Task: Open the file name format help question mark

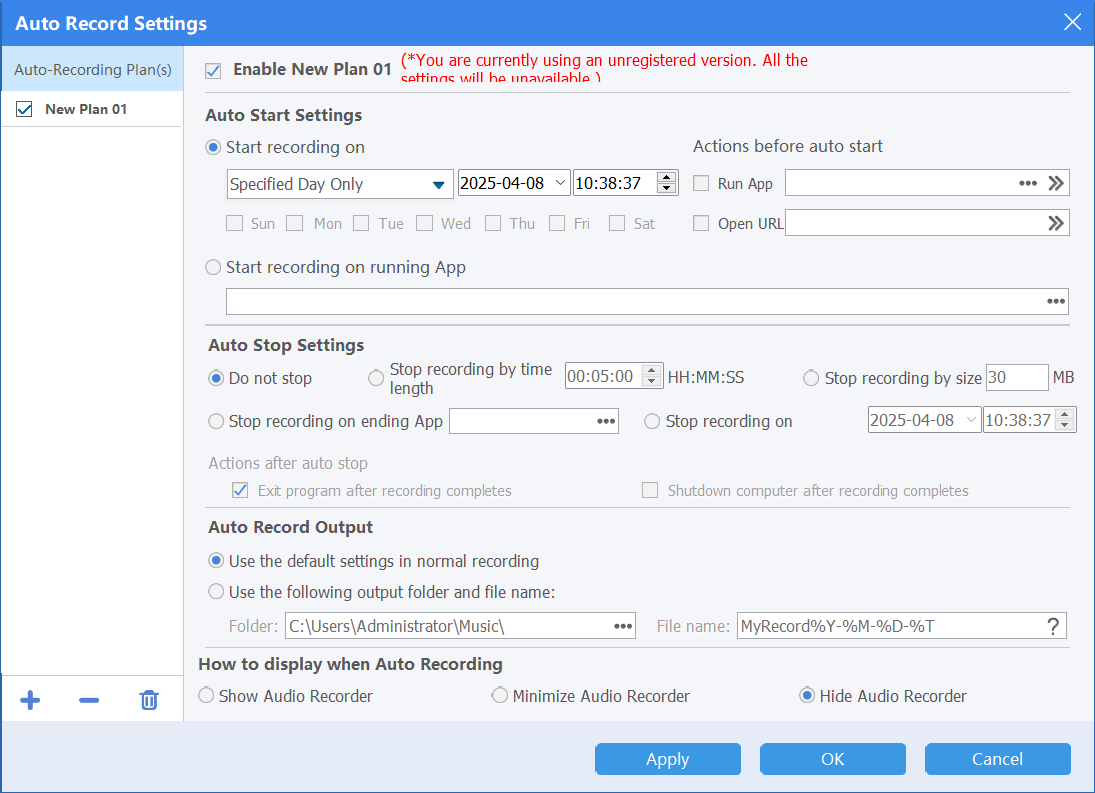Action: tap(1053, 626)
